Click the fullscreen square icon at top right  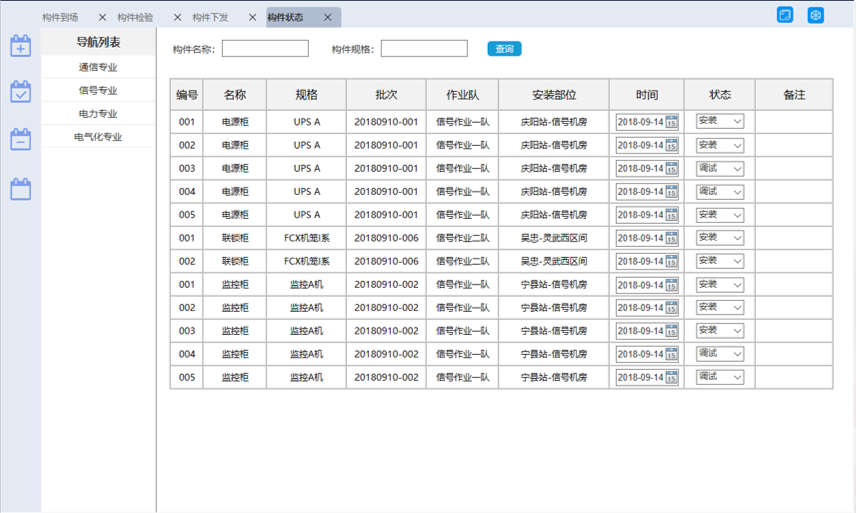point(786,15)
